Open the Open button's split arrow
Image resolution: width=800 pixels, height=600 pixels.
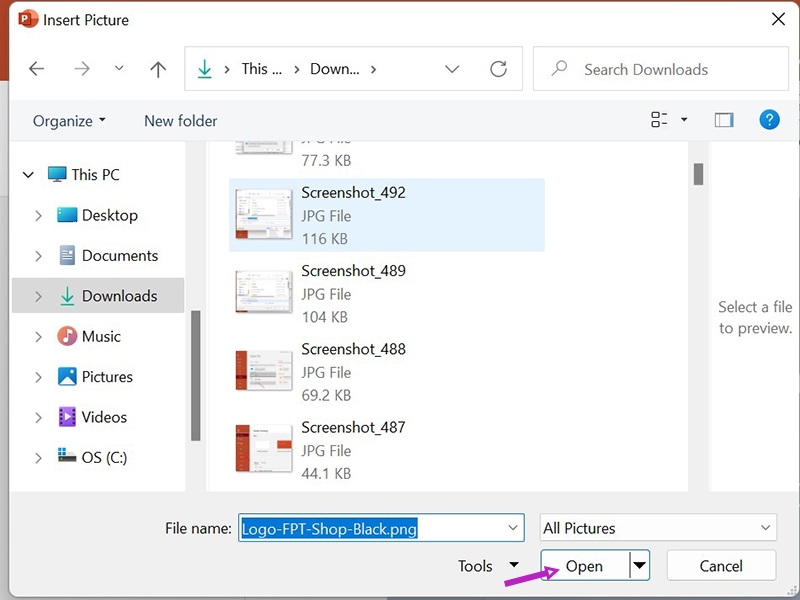tap(639, 565)
